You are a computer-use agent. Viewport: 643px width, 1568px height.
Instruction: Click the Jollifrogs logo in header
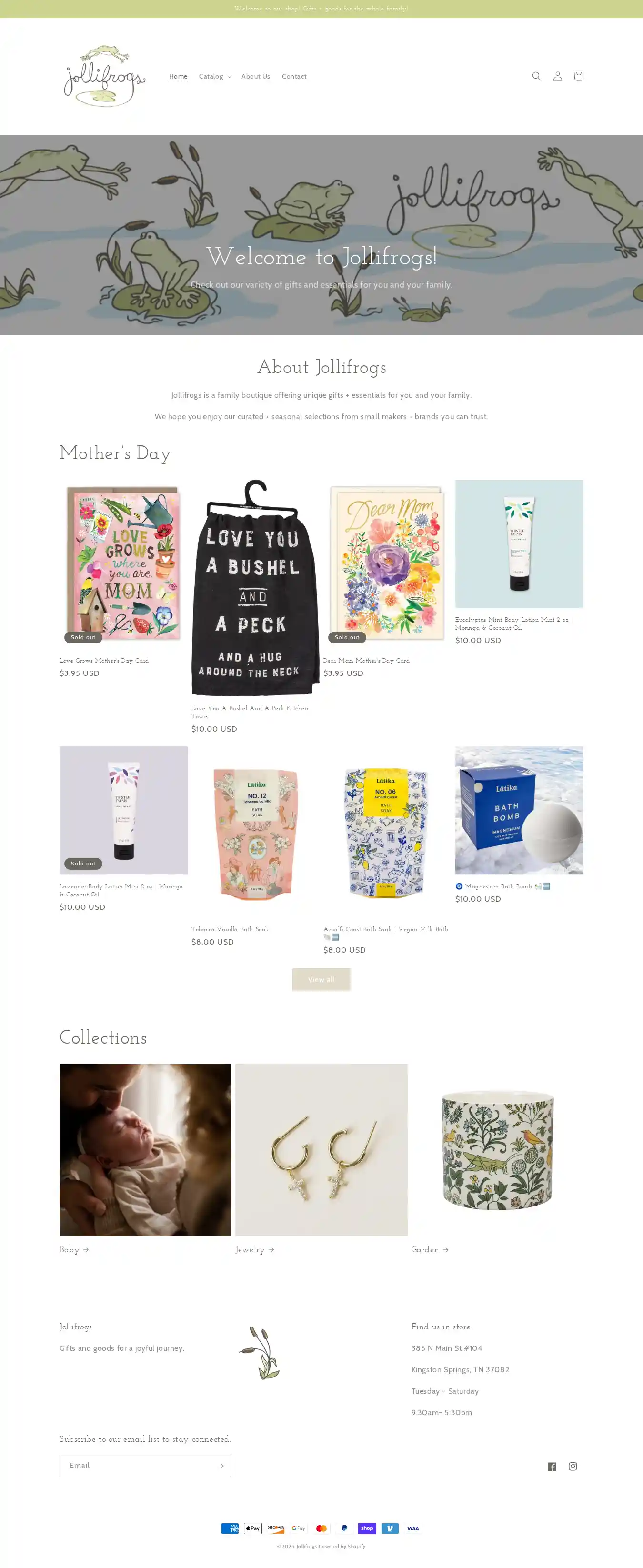pos(105,76)
